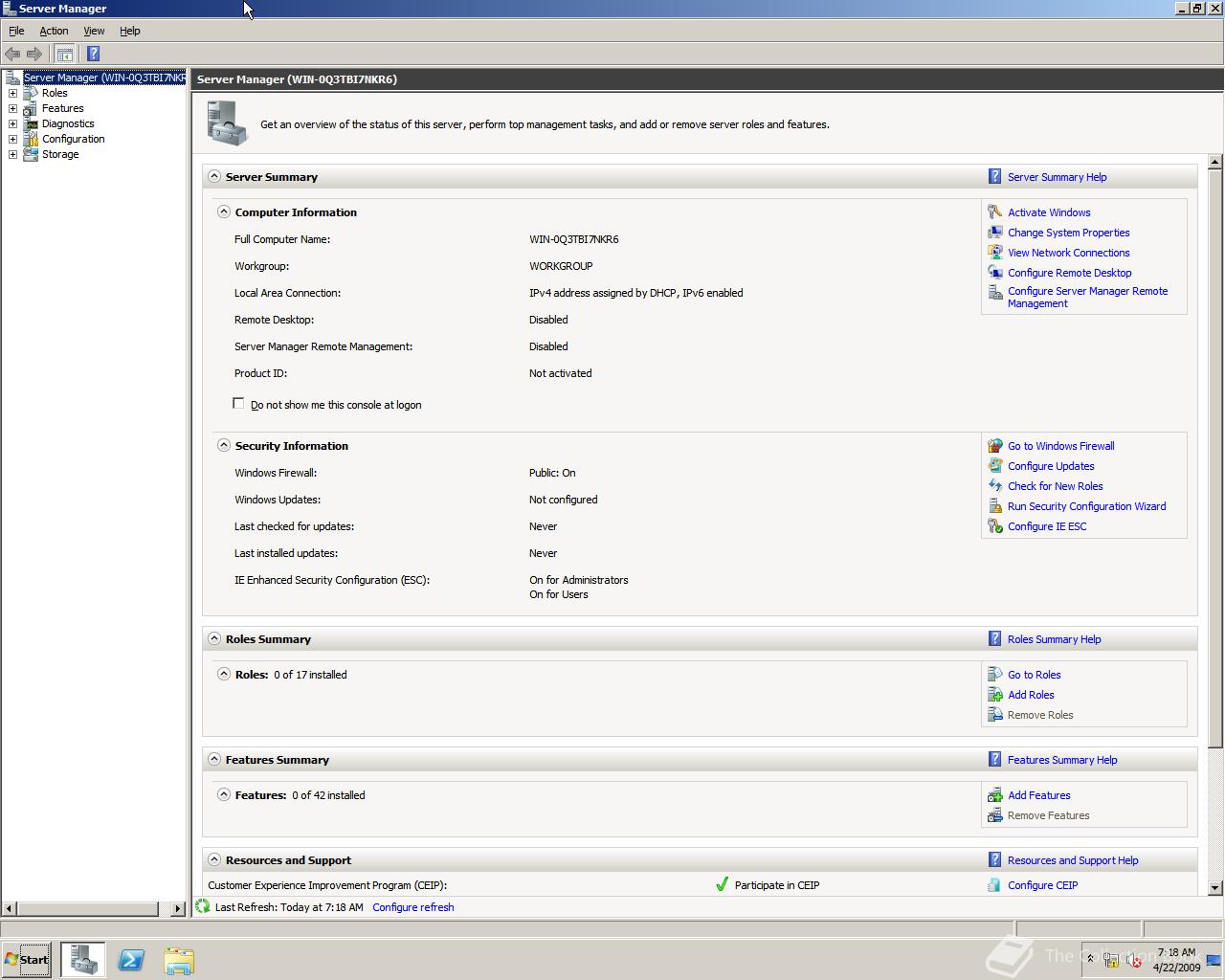Expand the Diagnostics tree node
The height and width of the screenshot is (980, 1225).
pyautogui.click(x=12, y=123)
